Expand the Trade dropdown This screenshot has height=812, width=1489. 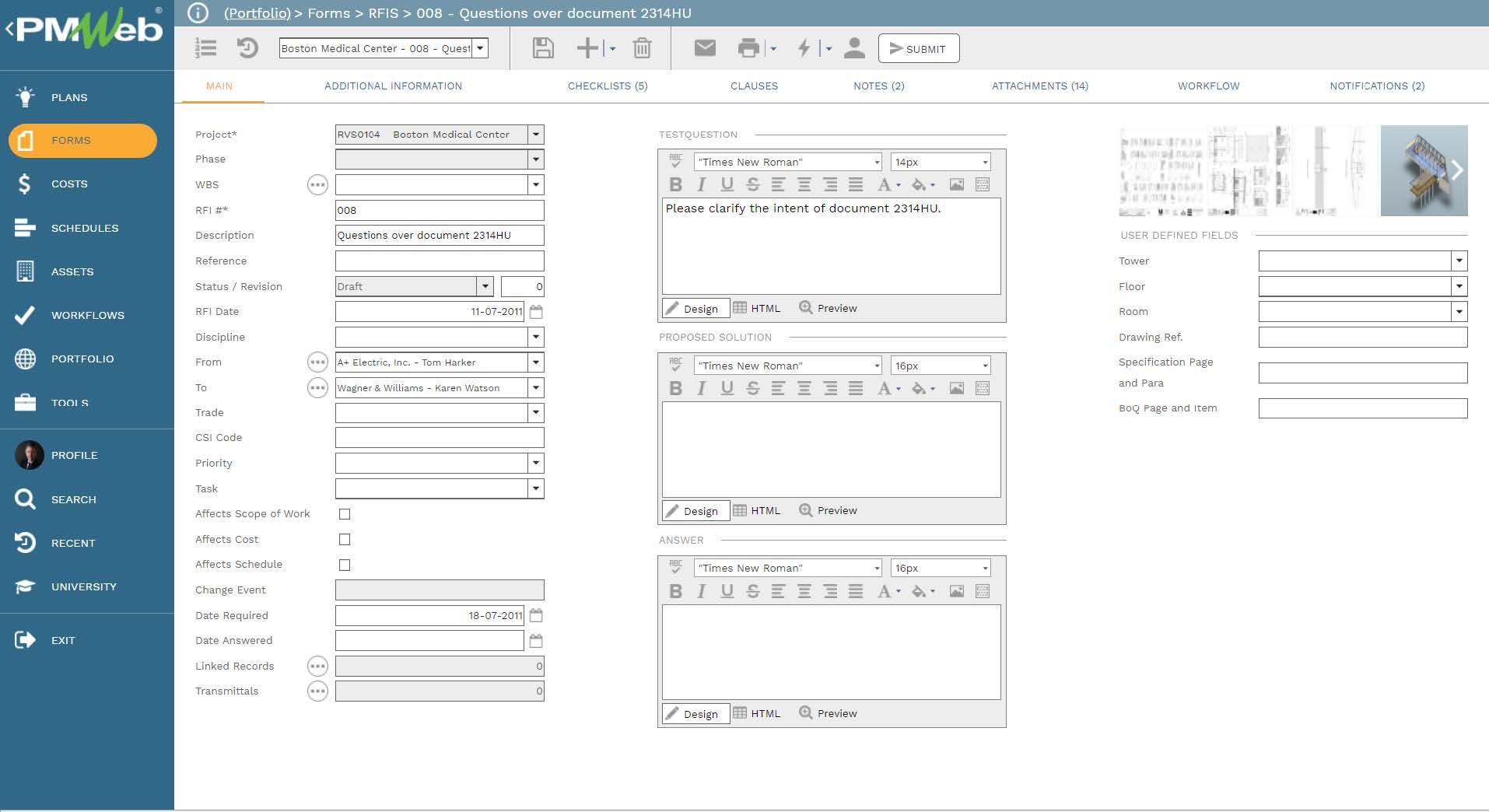pyautogui.click(x=535, y=413)
